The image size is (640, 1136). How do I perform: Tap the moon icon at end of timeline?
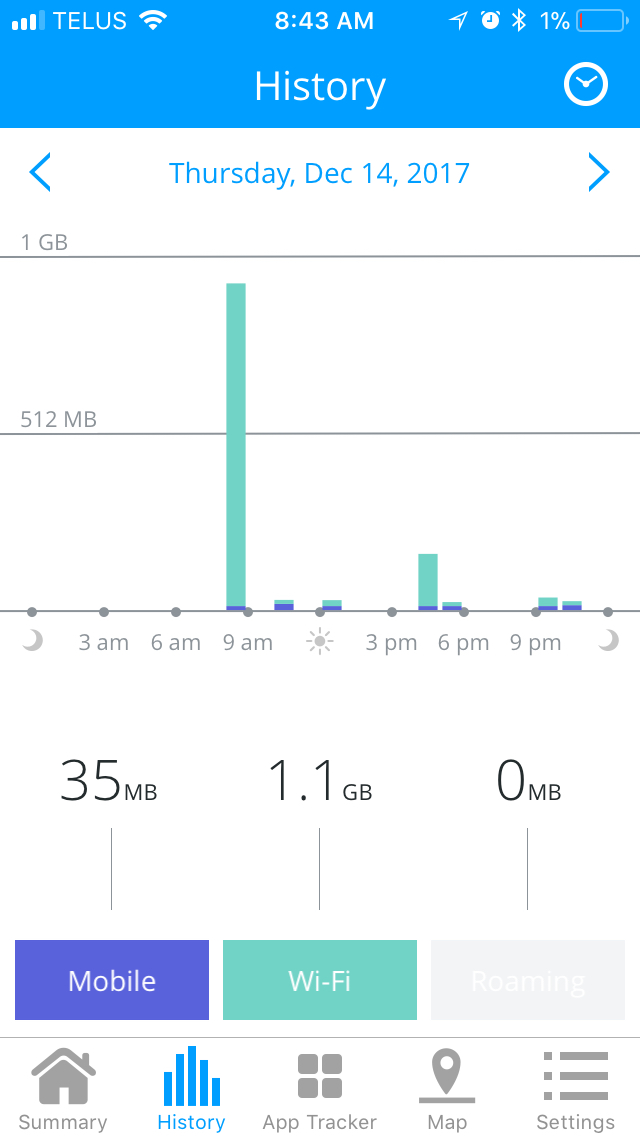click(x=608, y=640)
